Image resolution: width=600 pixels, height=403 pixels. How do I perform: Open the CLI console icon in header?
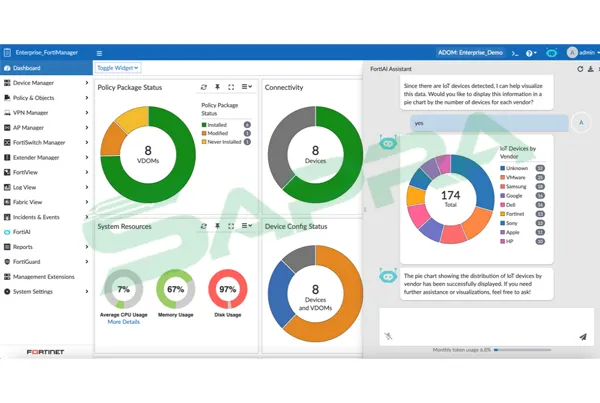coord(515,53)
